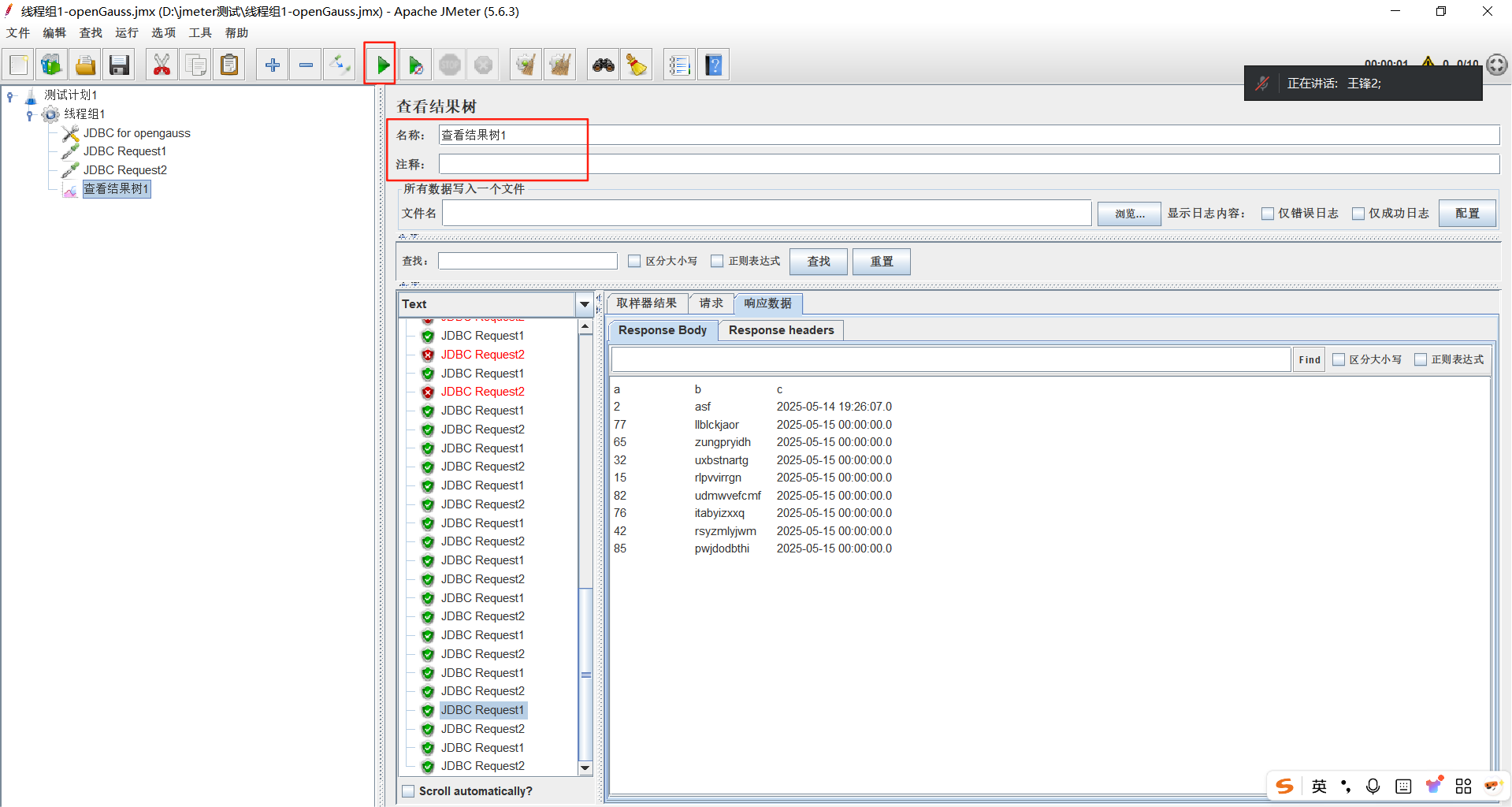Clear results with single broom icon

pos(526,65)
